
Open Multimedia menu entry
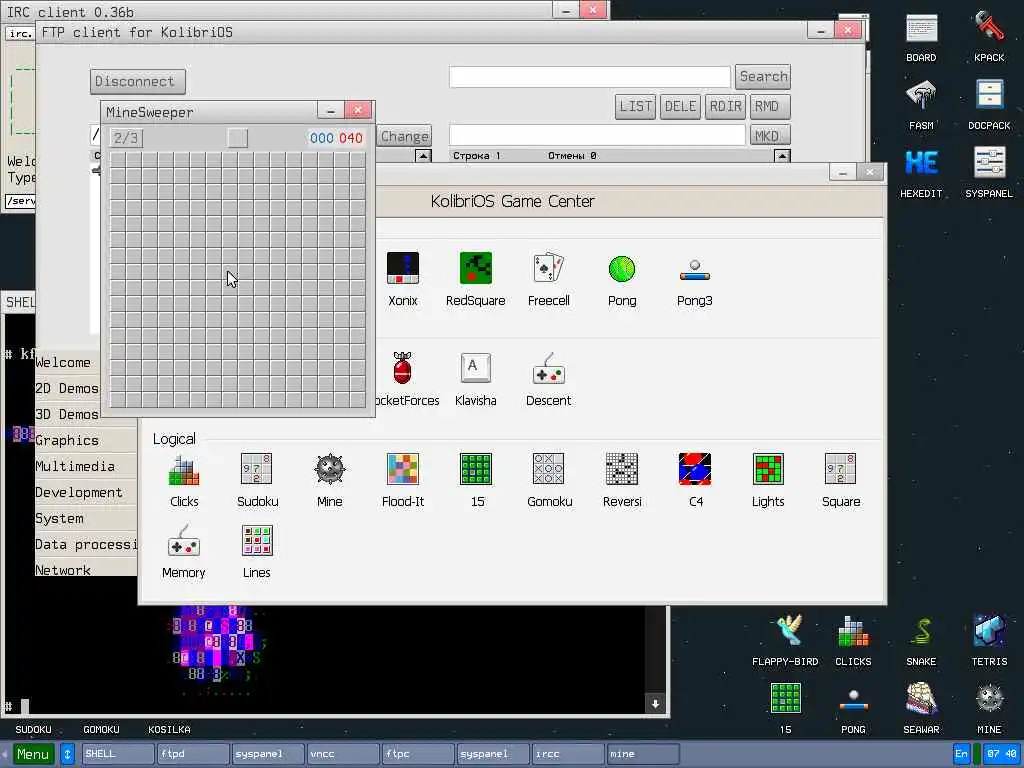tap(86, 467)
